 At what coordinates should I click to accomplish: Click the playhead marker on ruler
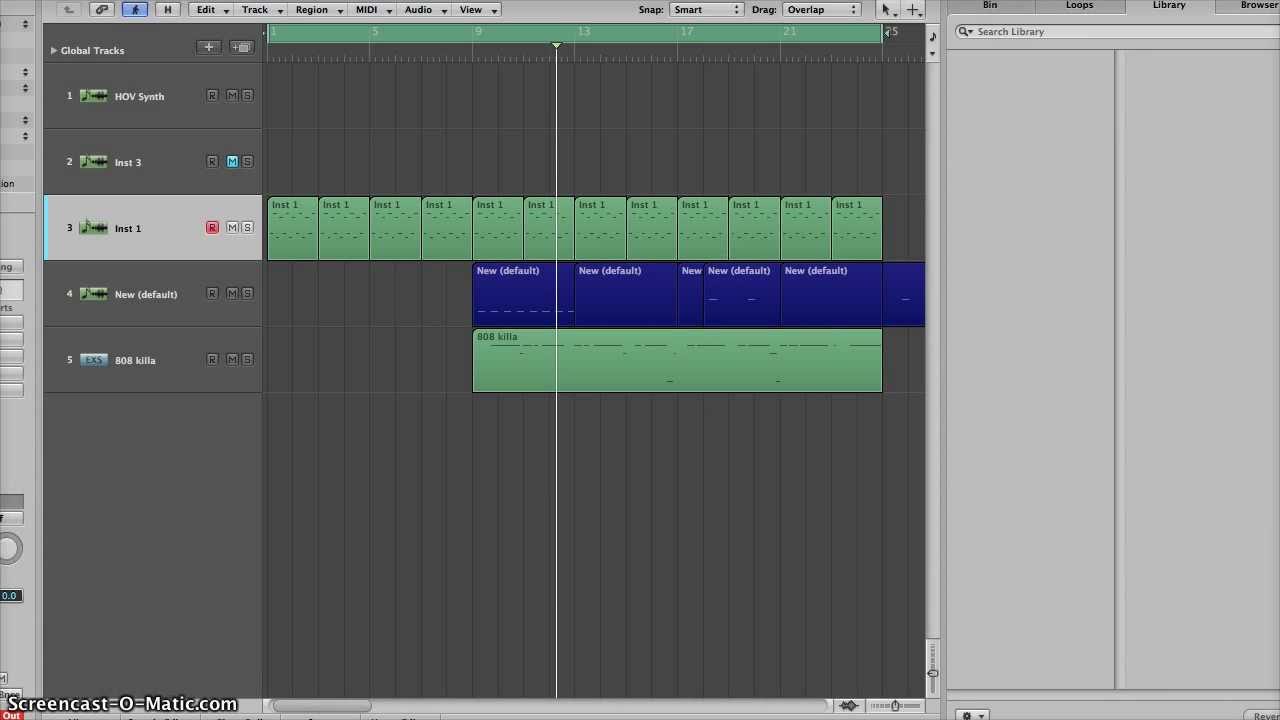pyautogui.click(x=556, y=45)
